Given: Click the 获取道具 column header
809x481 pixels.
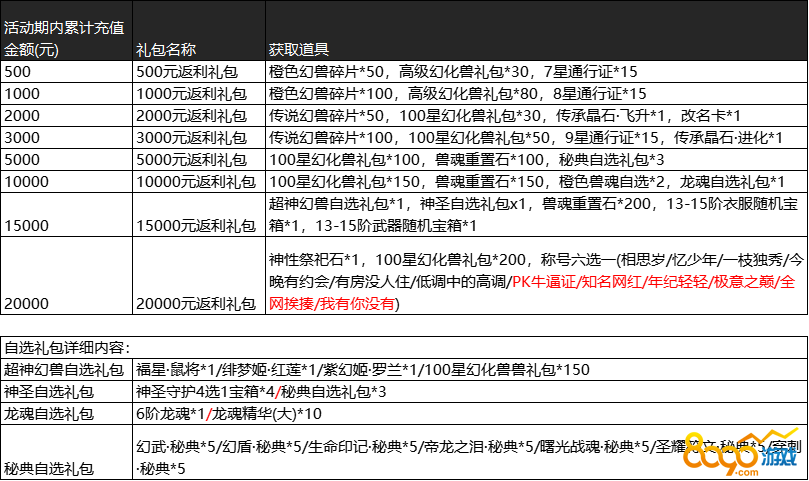Looking at the screenshot, I should tap(299, 49).
